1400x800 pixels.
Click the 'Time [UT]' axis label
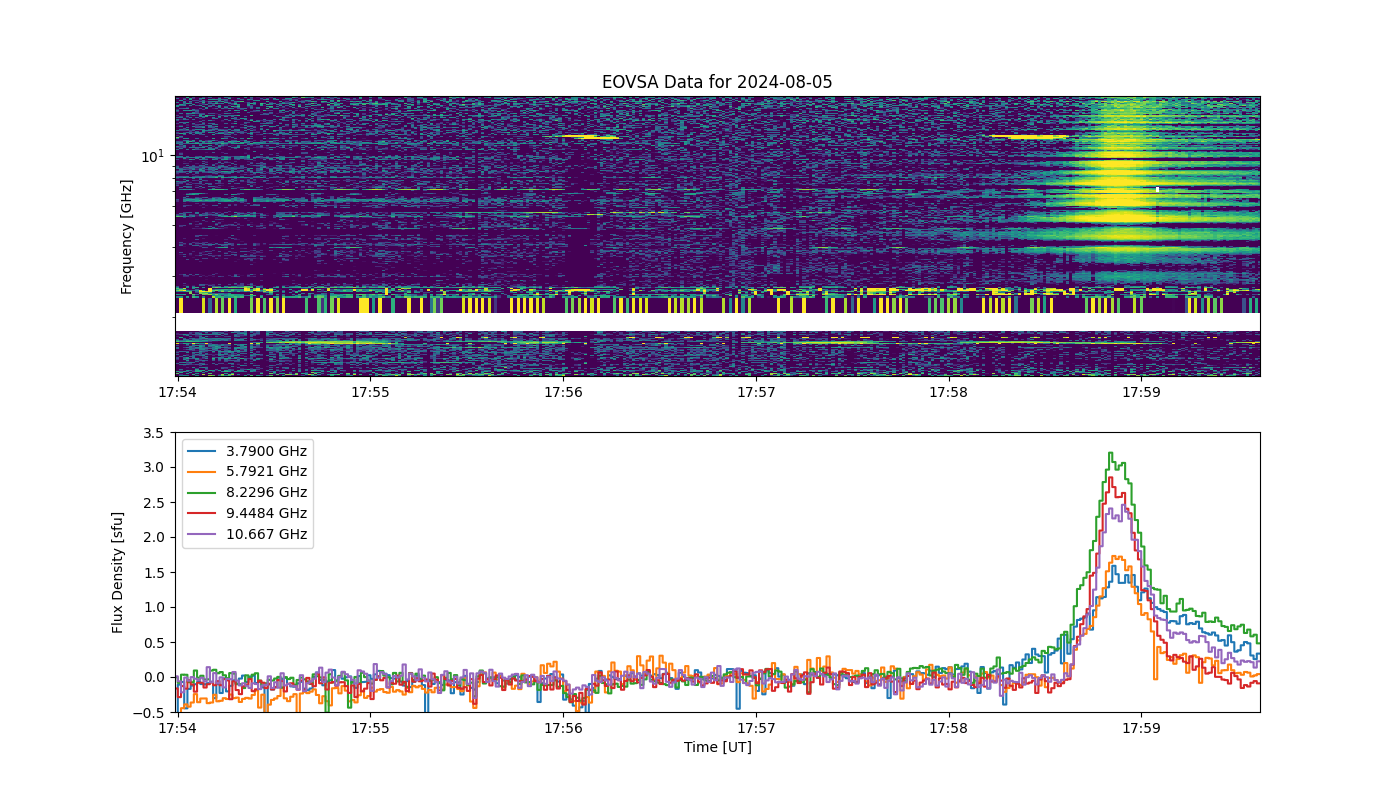point(717,747)
